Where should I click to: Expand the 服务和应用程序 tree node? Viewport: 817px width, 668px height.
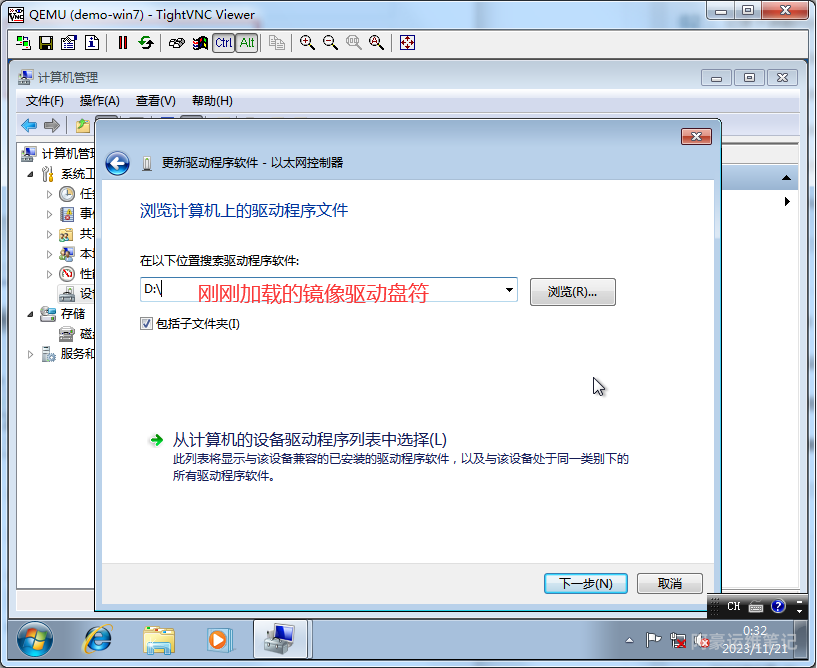click(x=29, y=354)
